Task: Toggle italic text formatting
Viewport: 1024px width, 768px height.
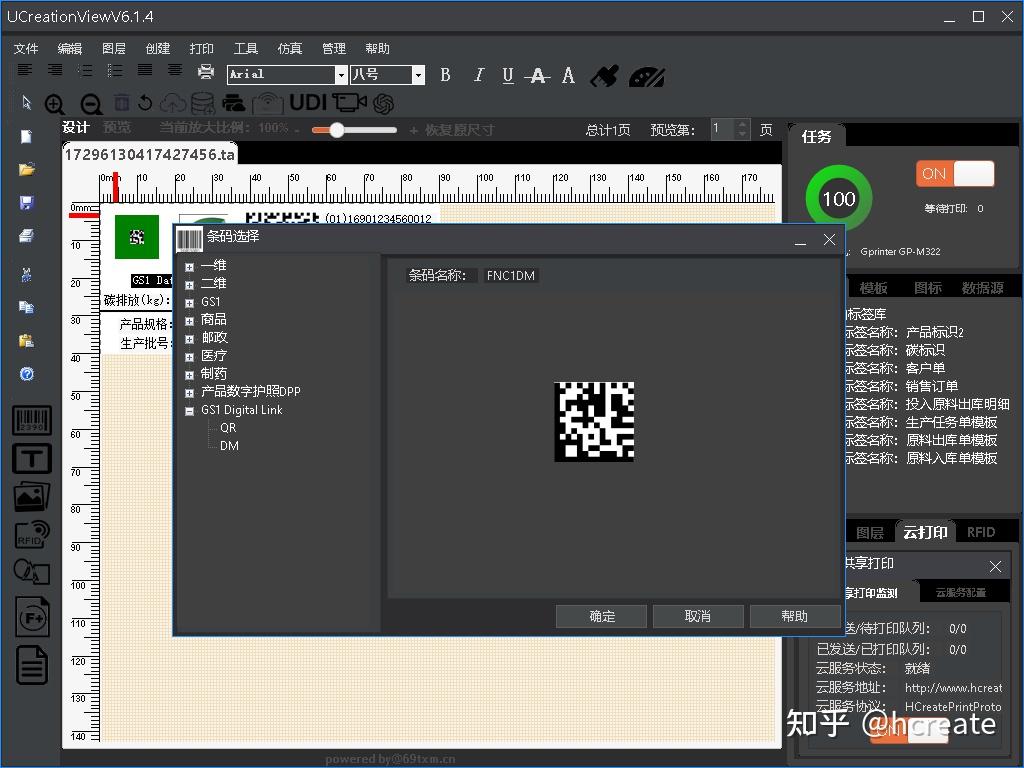Action: click(x=478, y=76)
